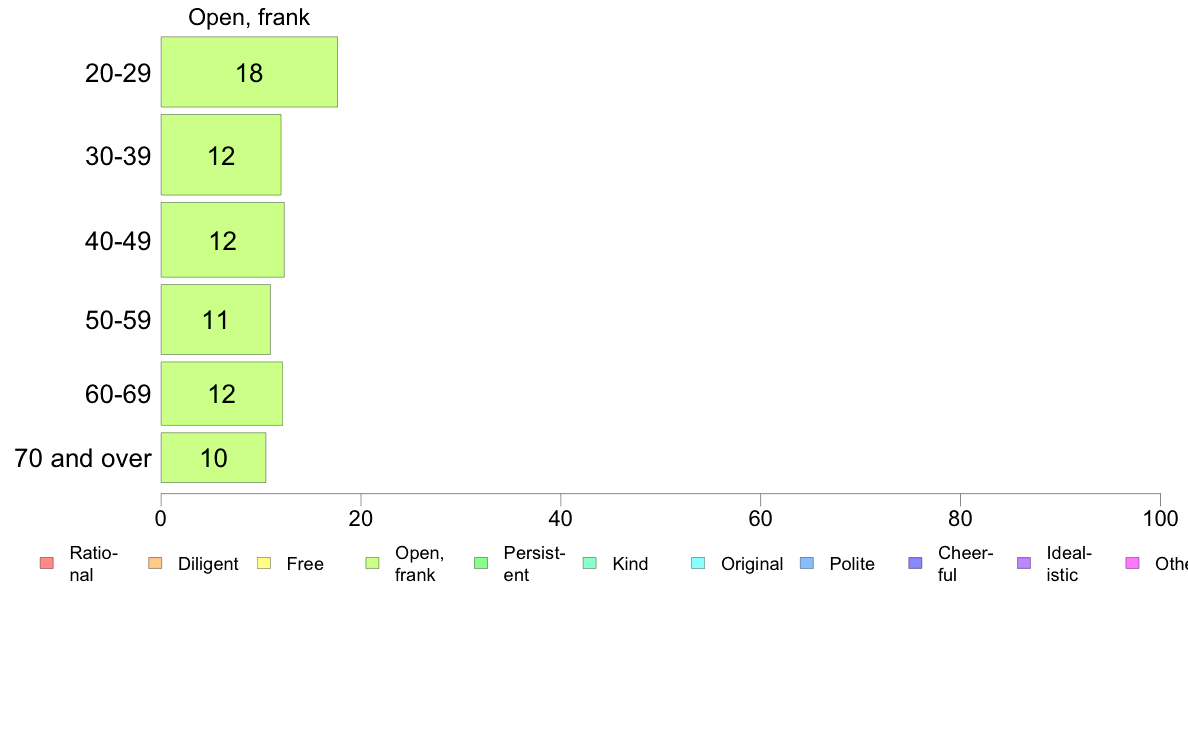This screenshot has height=736, width=1188.
Task: Click the Open, frank chart title
Action: click(x=249, y=17)
